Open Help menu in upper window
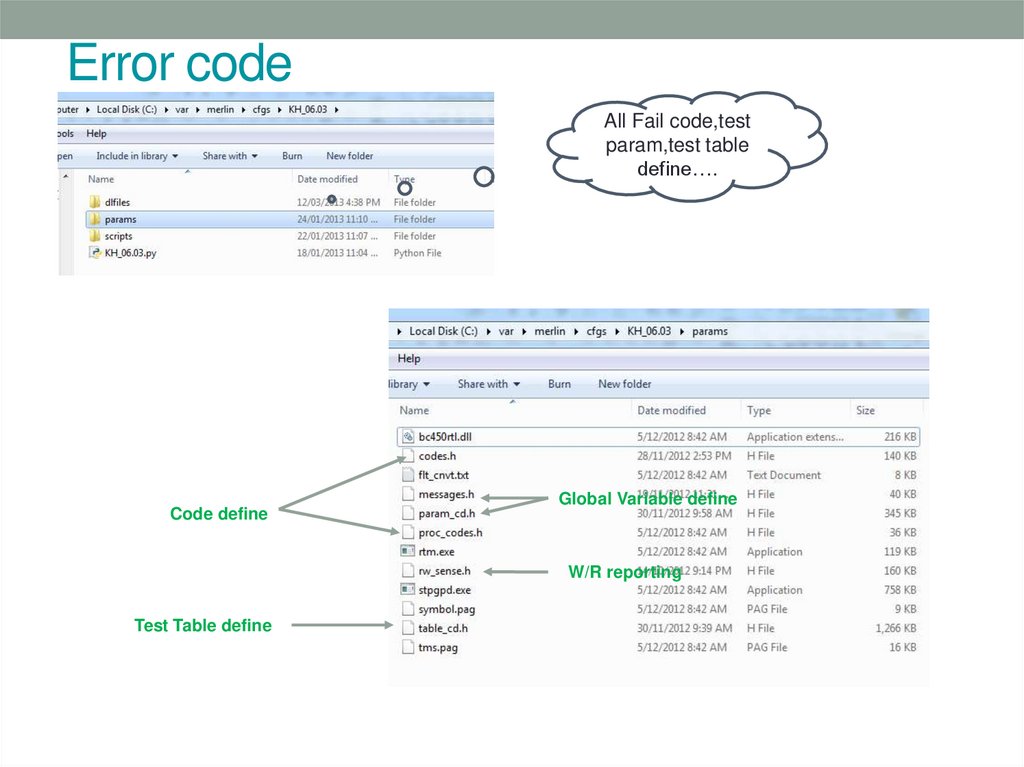This screenshot has height=767, width=1024. (96, 133)
